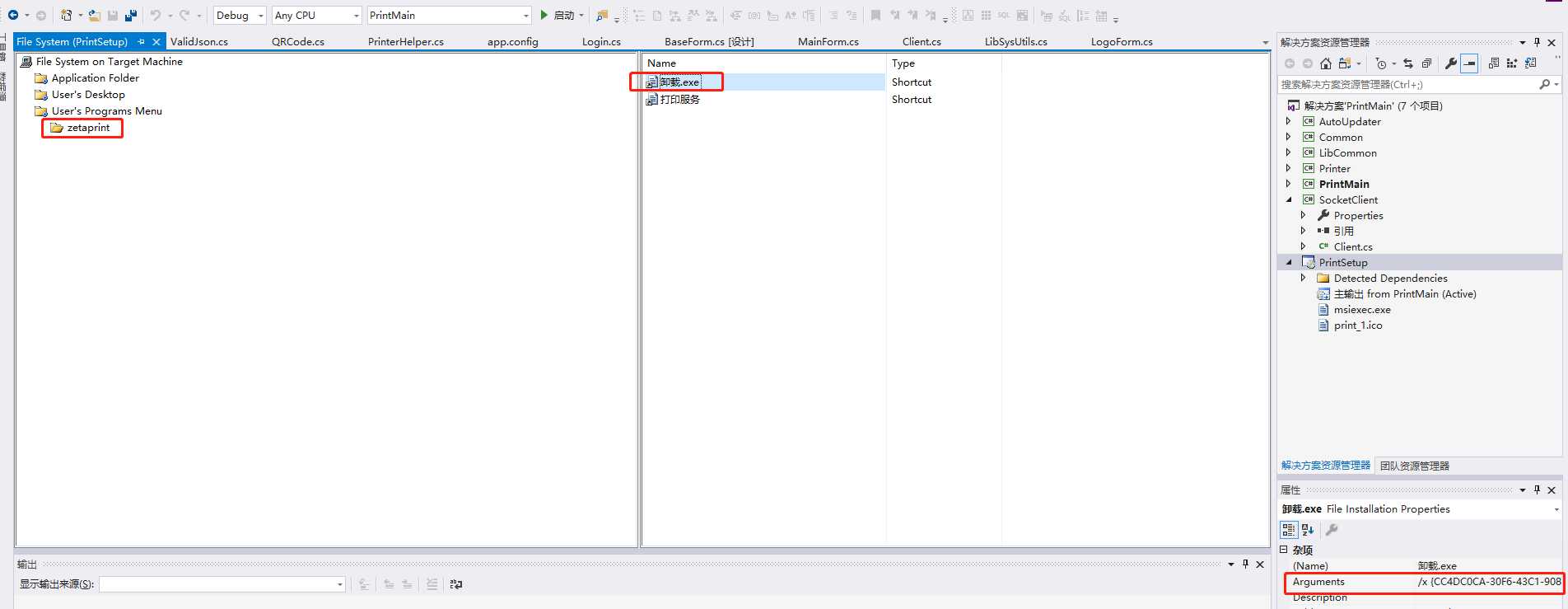The height and width of the screenshot is (609, 1568).
Task: Close the File System (PrintSetup) tab
Action: (x=156, y=41)
